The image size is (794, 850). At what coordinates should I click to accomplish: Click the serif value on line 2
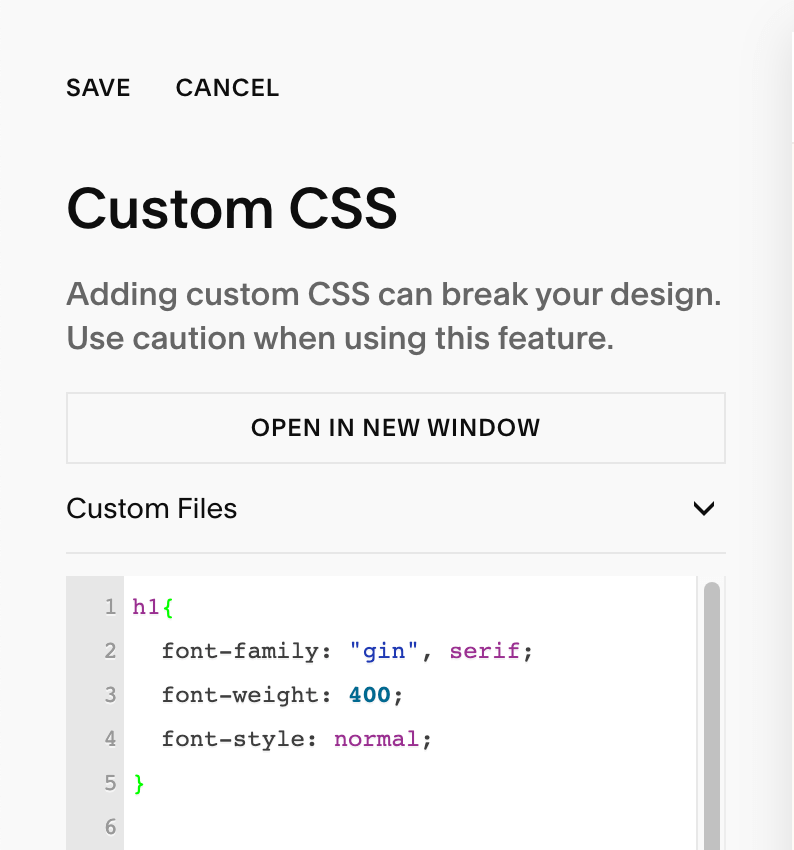coord(485,651)
